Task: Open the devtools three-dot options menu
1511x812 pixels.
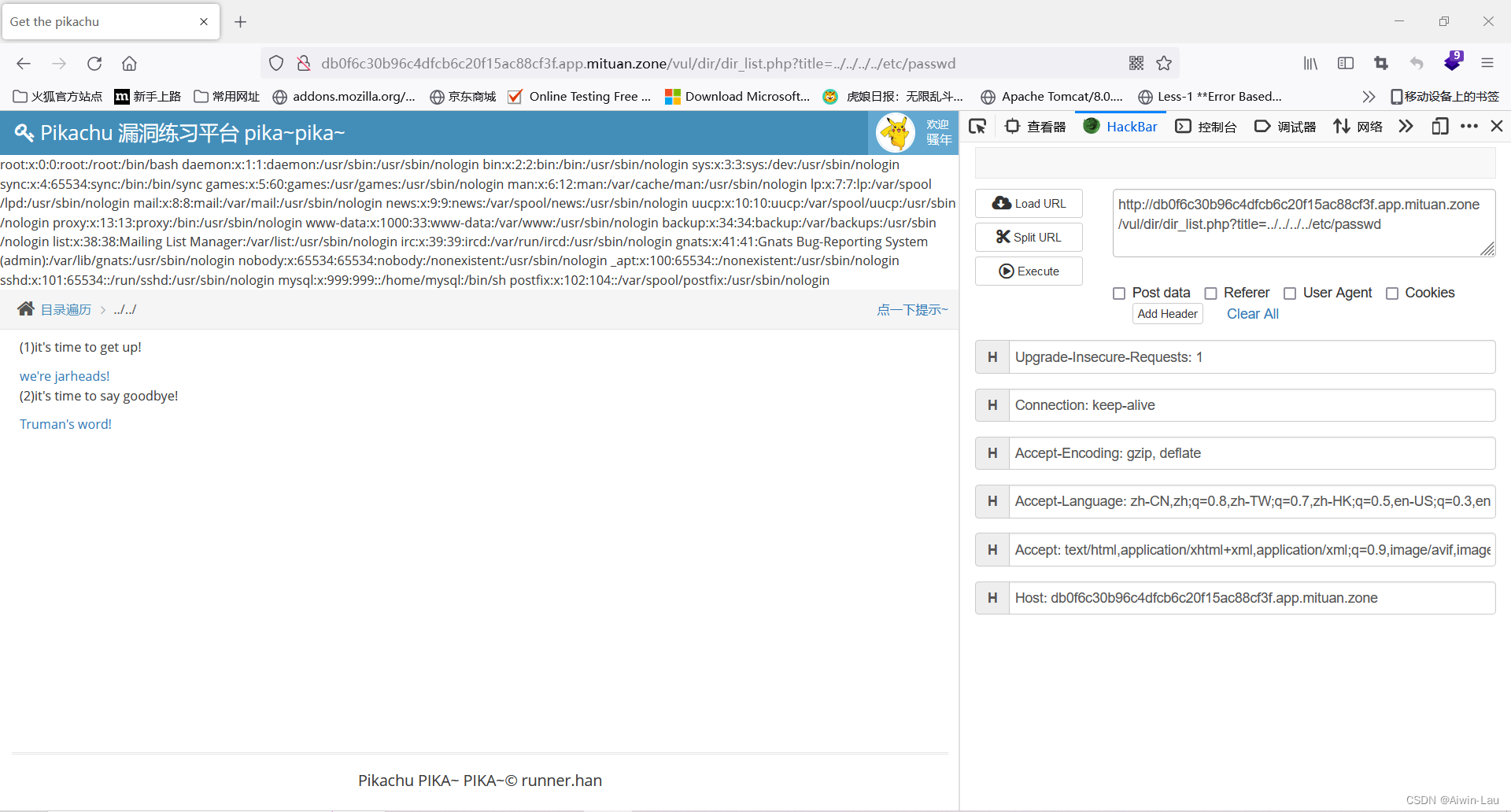Action: pyautogui.click(x=1469, y=127)
